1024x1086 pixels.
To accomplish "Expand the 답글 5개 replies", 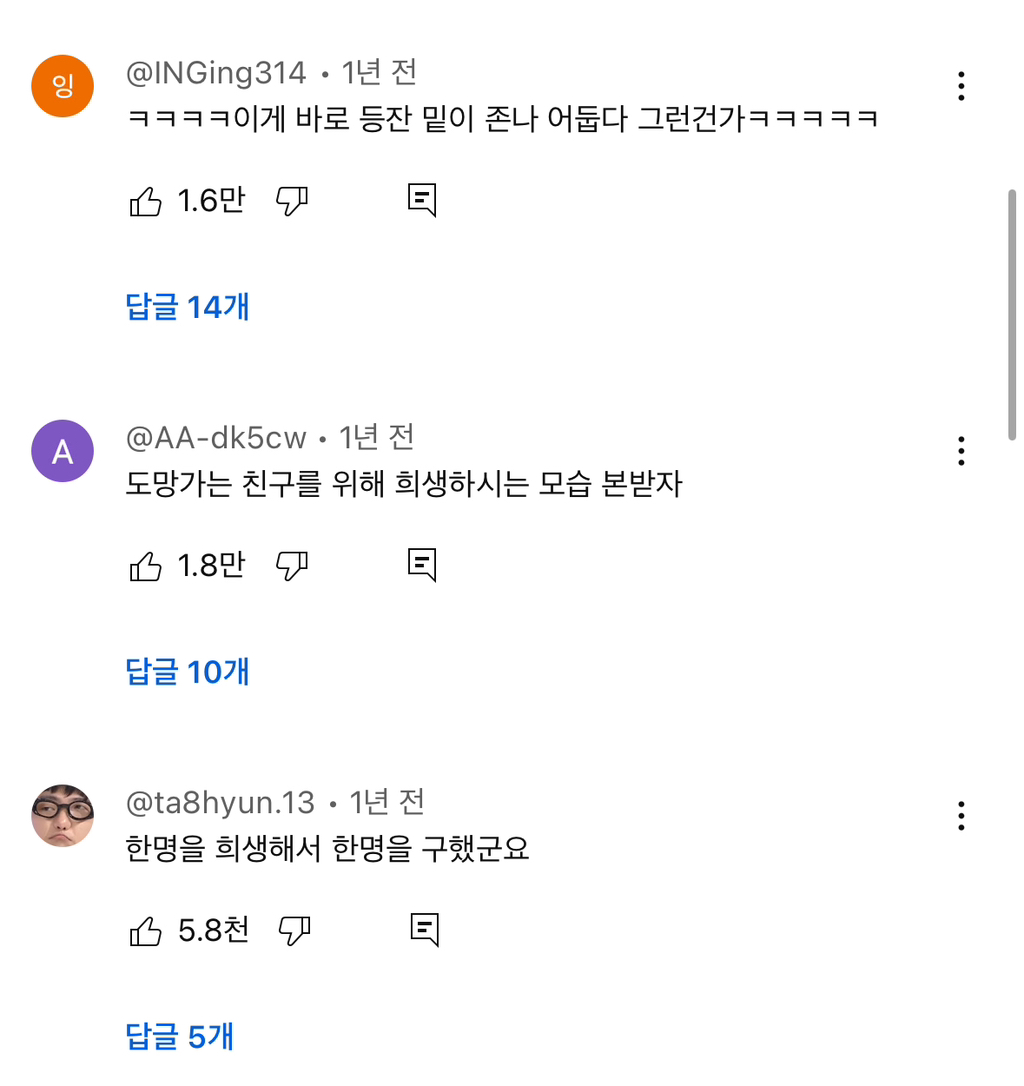I will tap(180, 1037).
